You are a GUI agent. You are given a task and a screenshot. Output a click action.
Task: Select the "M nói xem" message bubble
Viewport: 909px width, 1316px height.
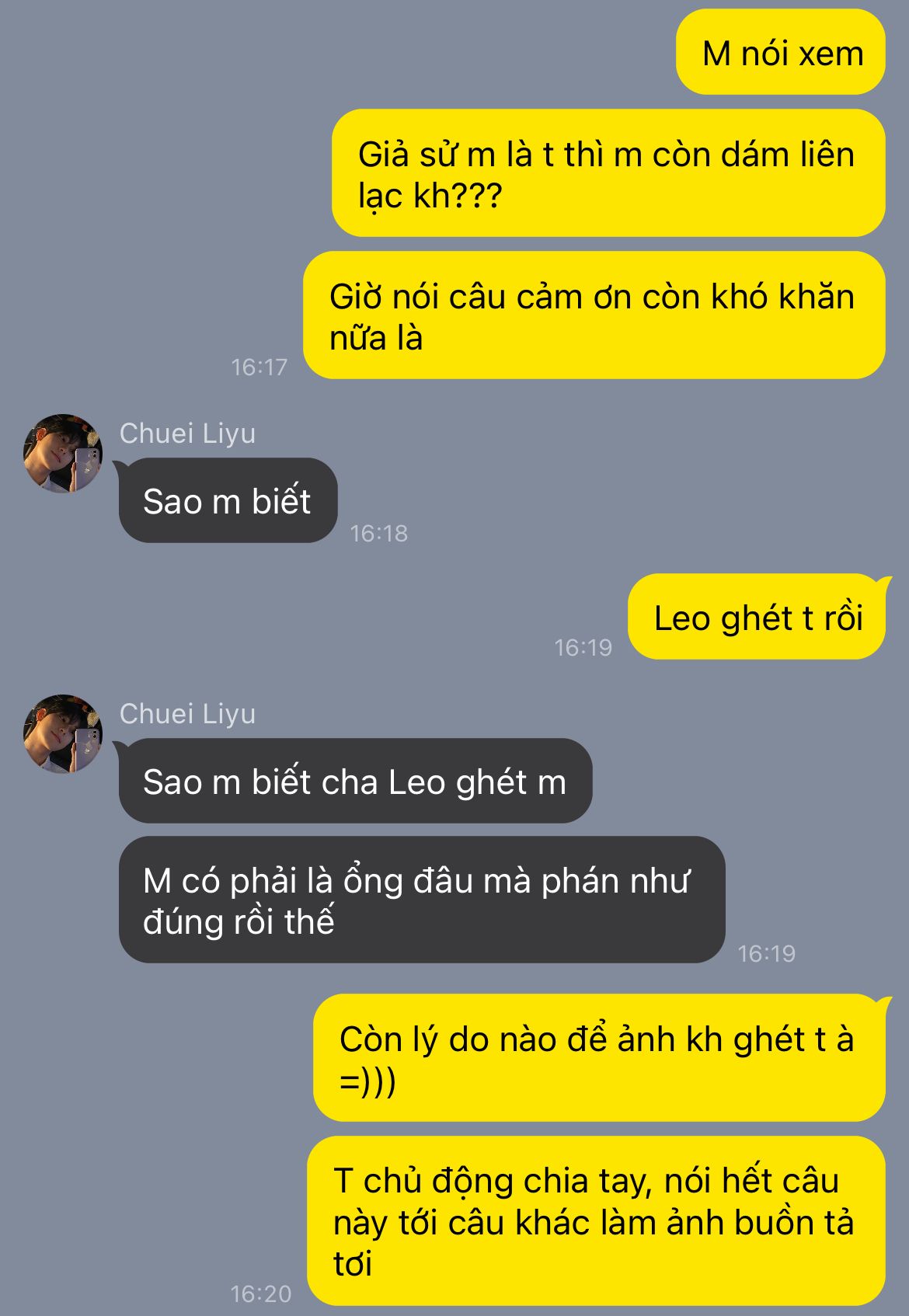(x=781, y=53)
